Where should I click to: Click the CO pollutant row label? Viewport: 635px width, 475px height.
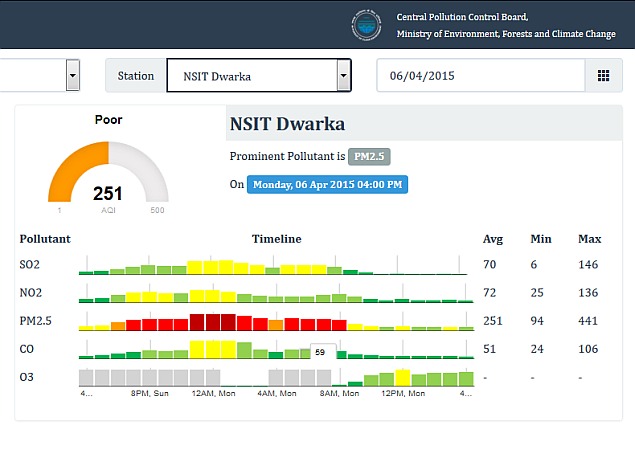pyautogui.click(x=27, y=349)
